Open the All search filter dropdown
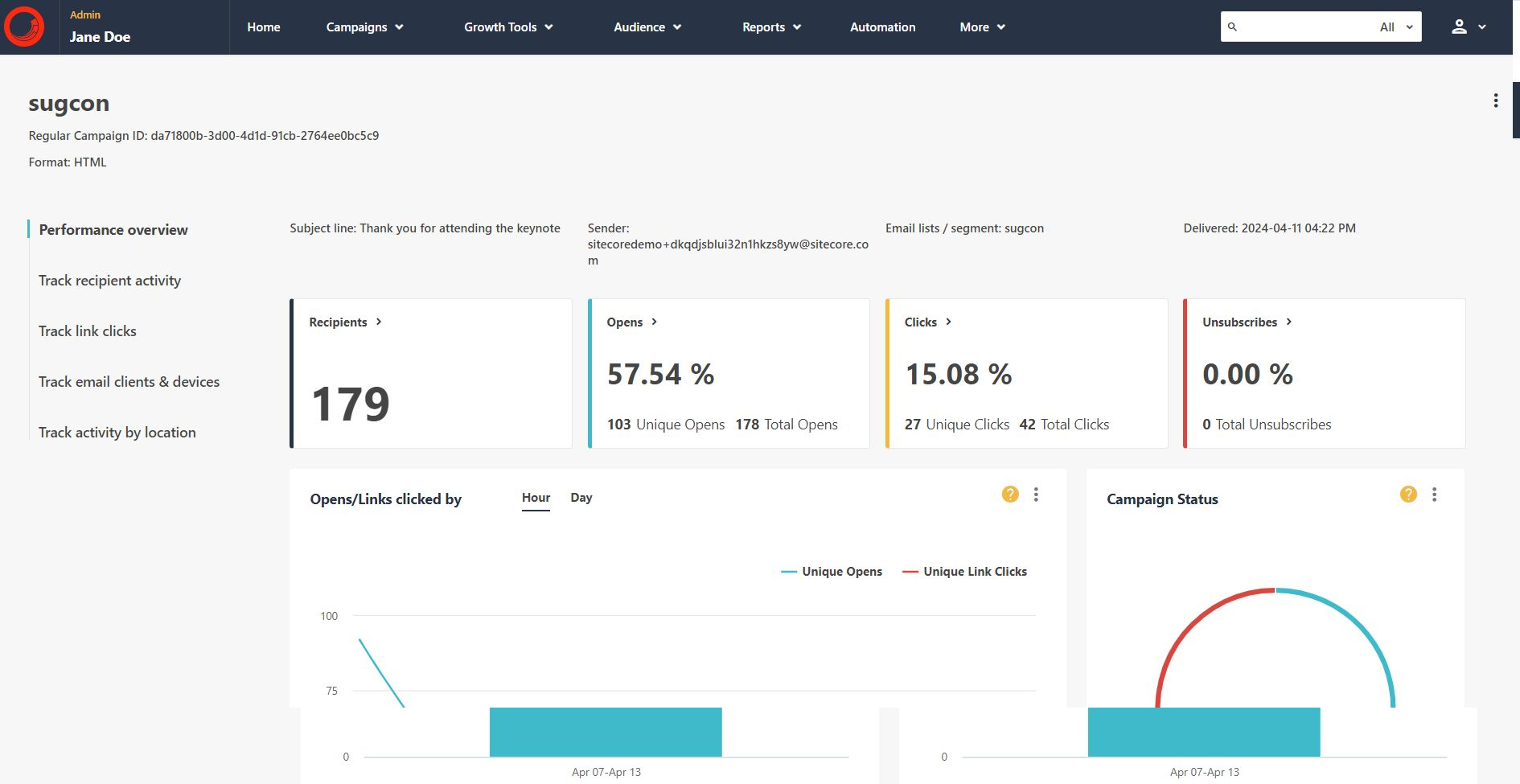This screenshot has height=784, width=1520. point(1396,27)
